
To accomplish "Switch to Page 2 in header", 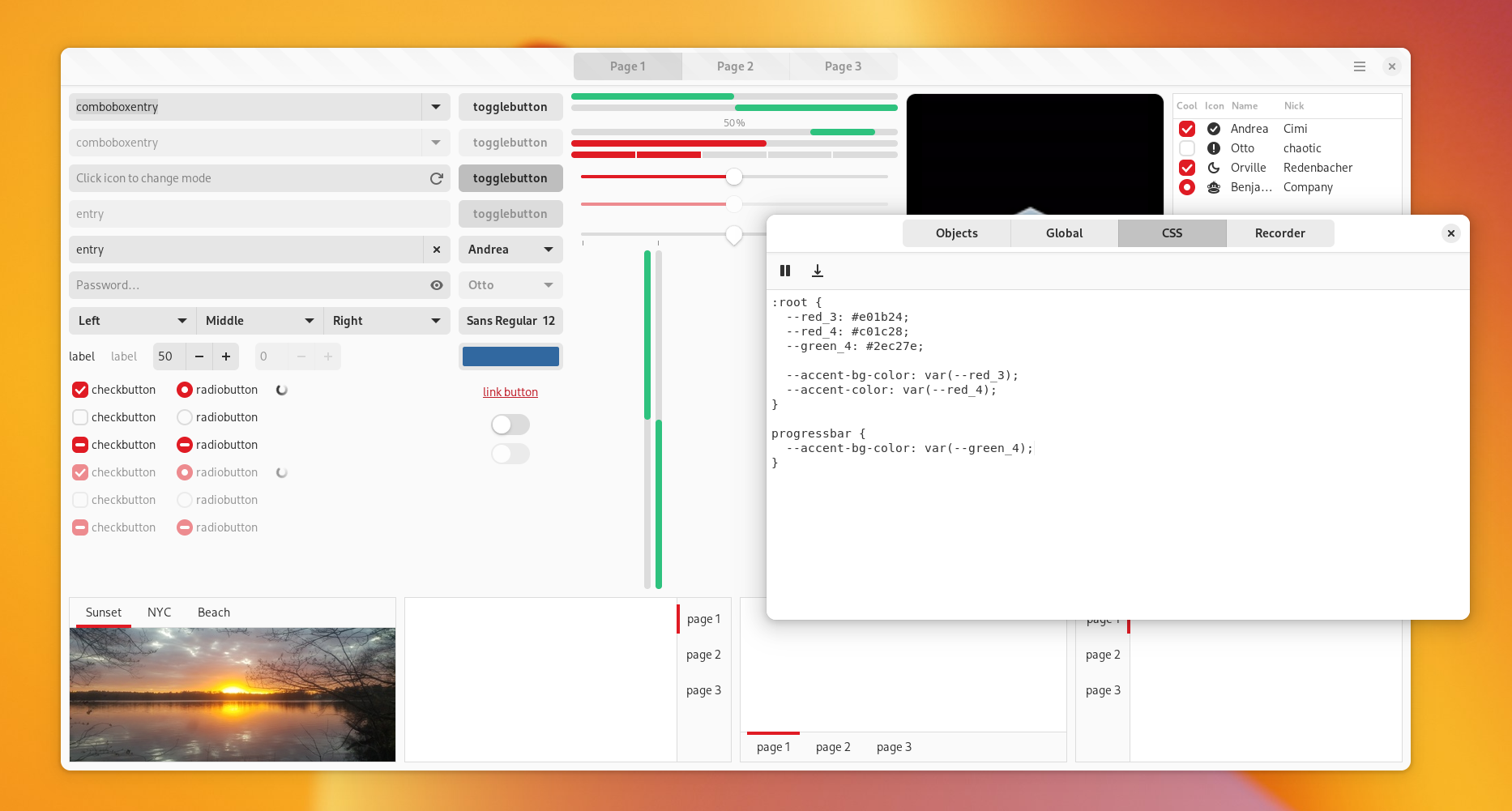I will 735,66.
